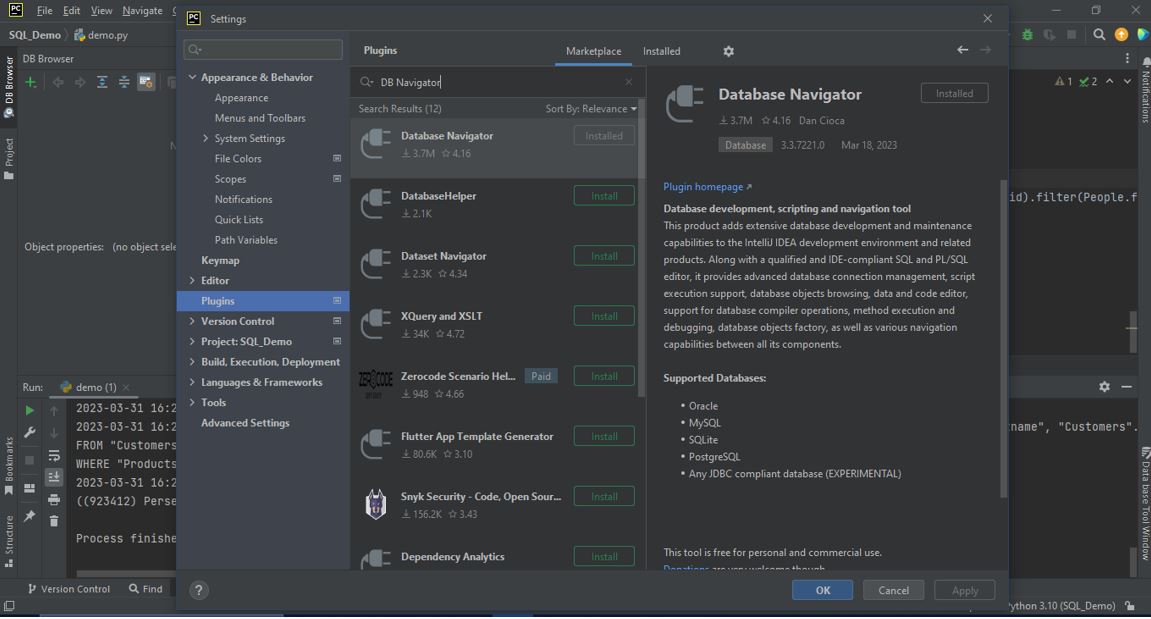Screen dimensions: 1151x619
Task: Open the Sort By Relevance dropdown
Action: pyautogui.click(x=590, y=108)
